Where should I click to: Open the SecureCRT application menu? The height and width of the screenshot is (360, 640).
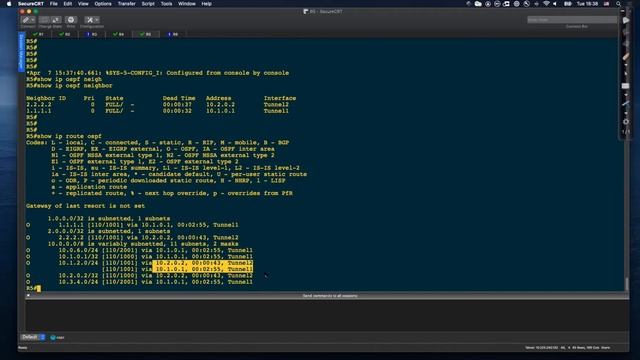click(x=31, y=4)
